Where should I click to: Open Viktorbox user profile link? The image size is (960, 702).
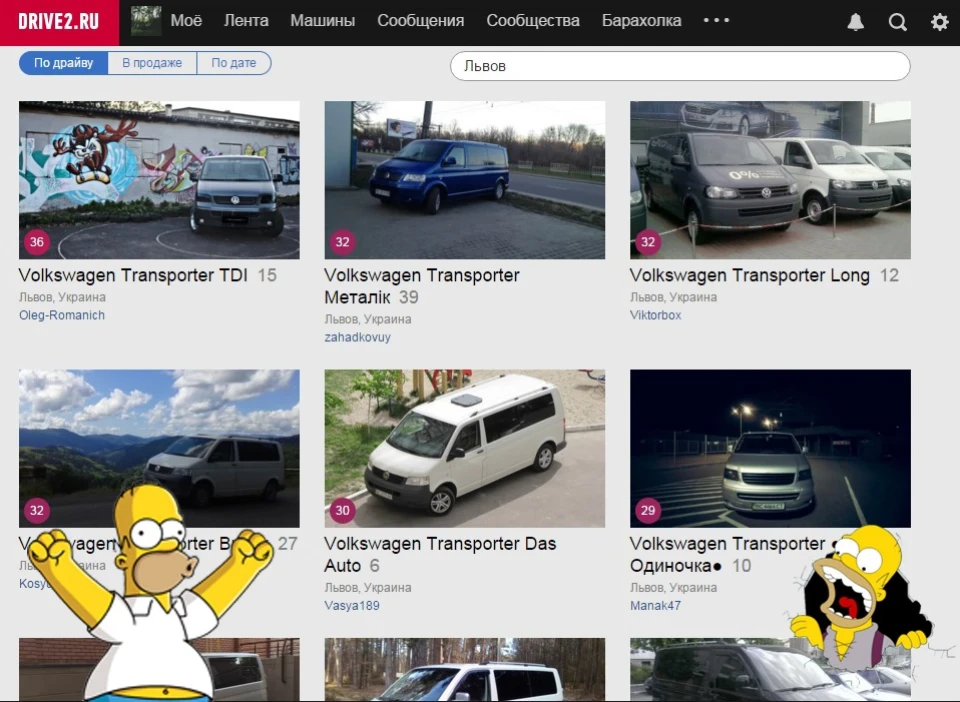(656, 315)
